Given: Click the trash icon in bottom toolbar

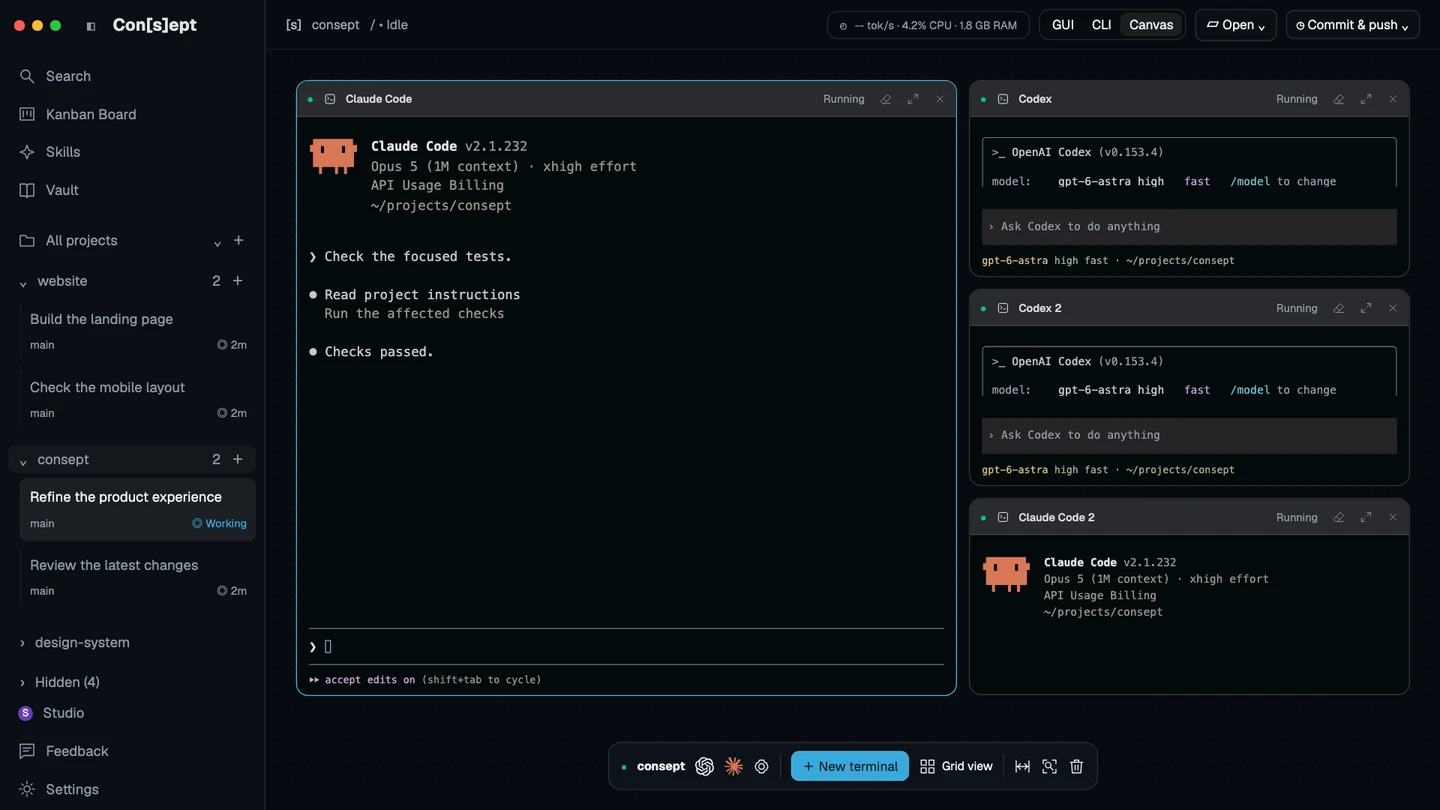Looking at the screenshot, I should pos(1077,766).
